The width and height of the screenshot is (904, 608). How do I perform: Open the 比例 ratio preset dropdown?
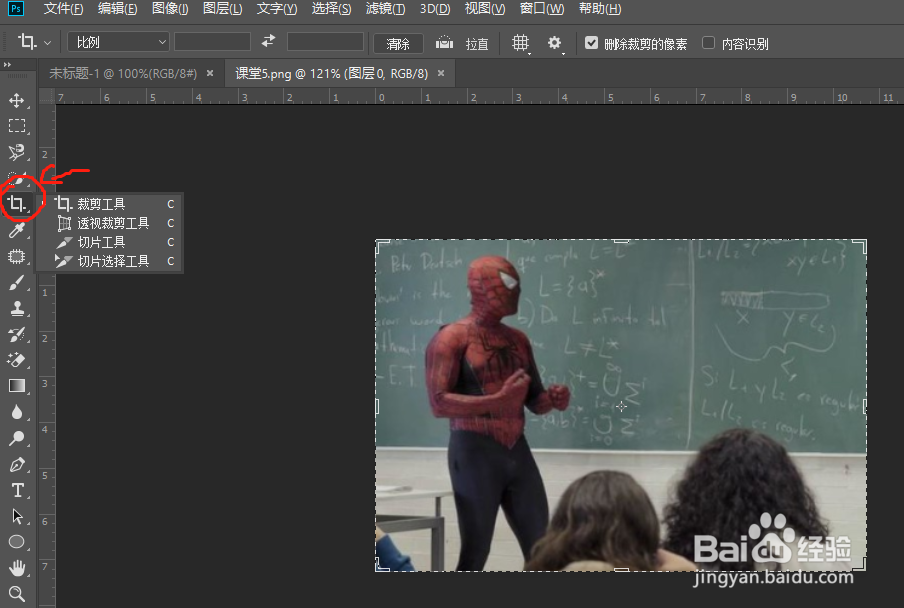118,42
